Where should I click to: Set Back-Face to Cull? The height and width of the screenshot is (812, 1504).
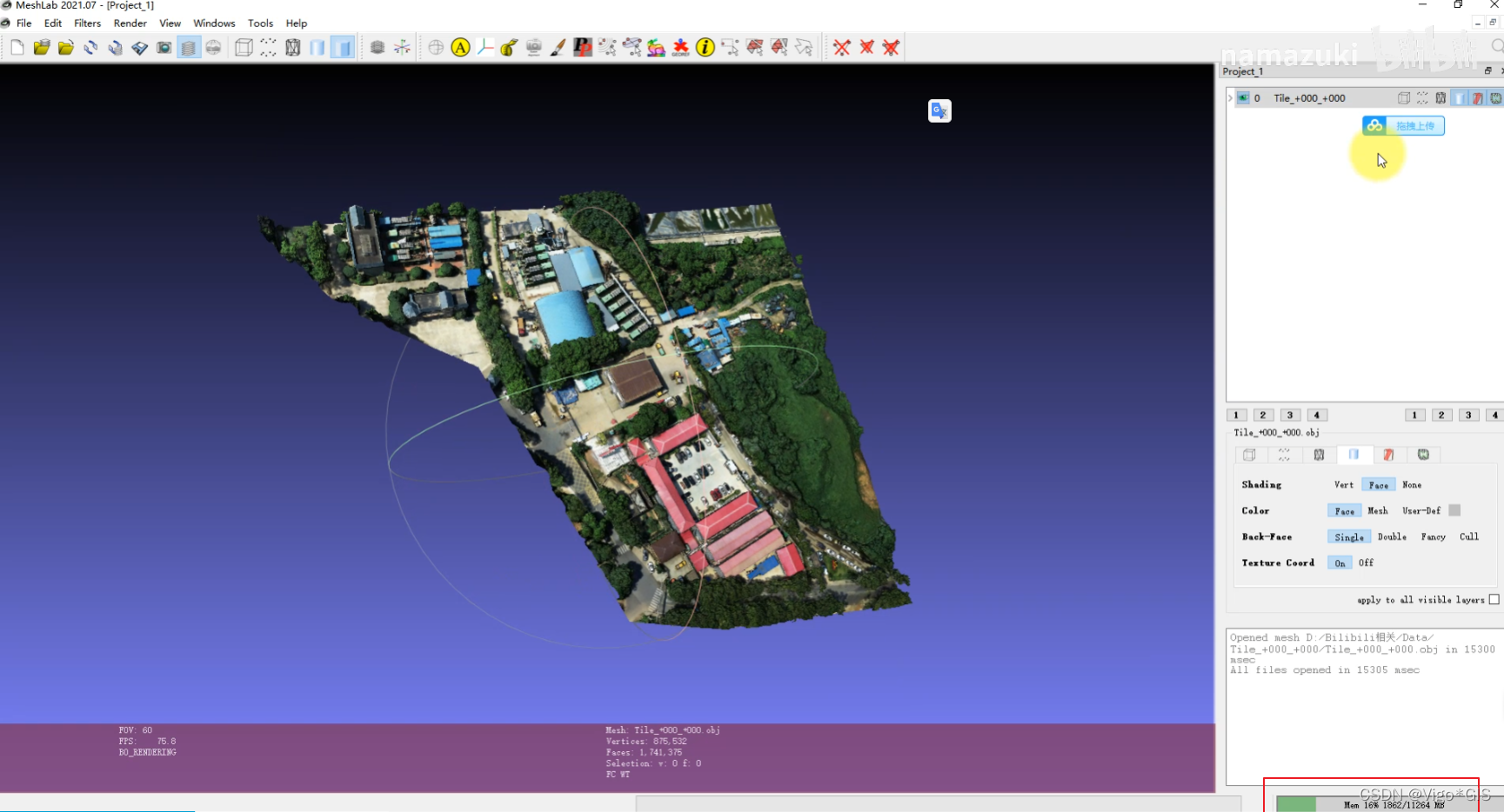pos(1469,537)
